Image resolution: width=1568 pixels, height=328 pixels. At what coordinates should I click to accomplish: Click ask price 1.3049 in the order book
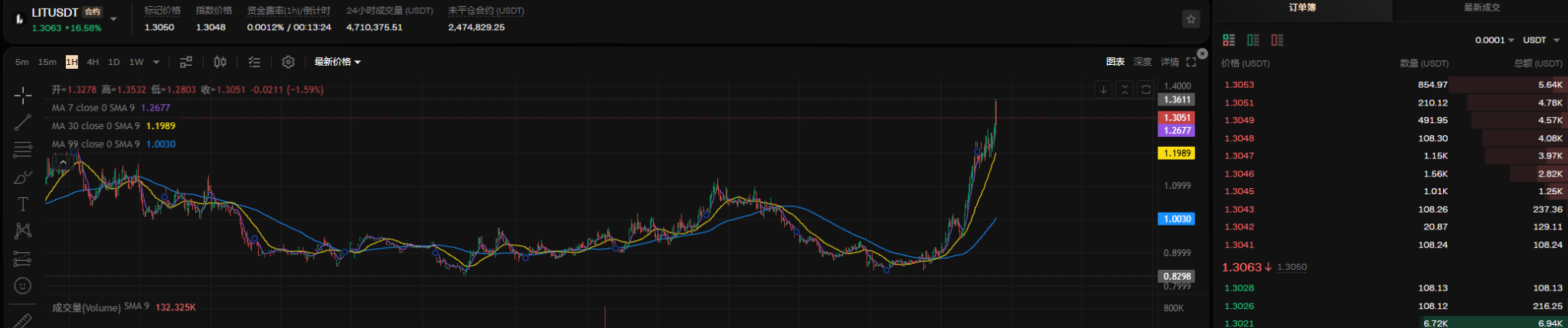(x=1239, y=120)
